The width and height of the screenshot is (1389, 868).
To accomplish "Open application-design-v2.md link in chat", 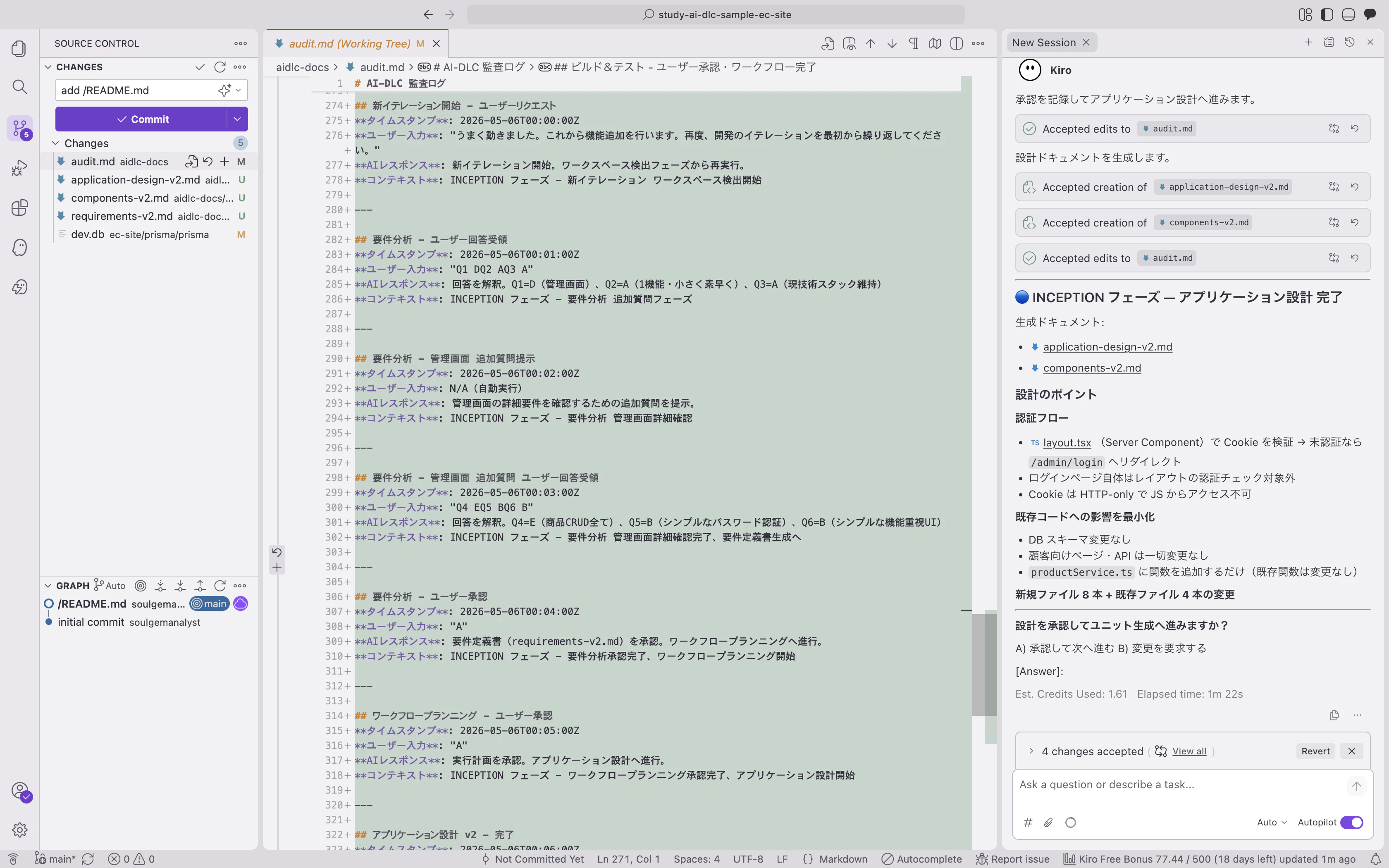I will [x=1107, y=347].
